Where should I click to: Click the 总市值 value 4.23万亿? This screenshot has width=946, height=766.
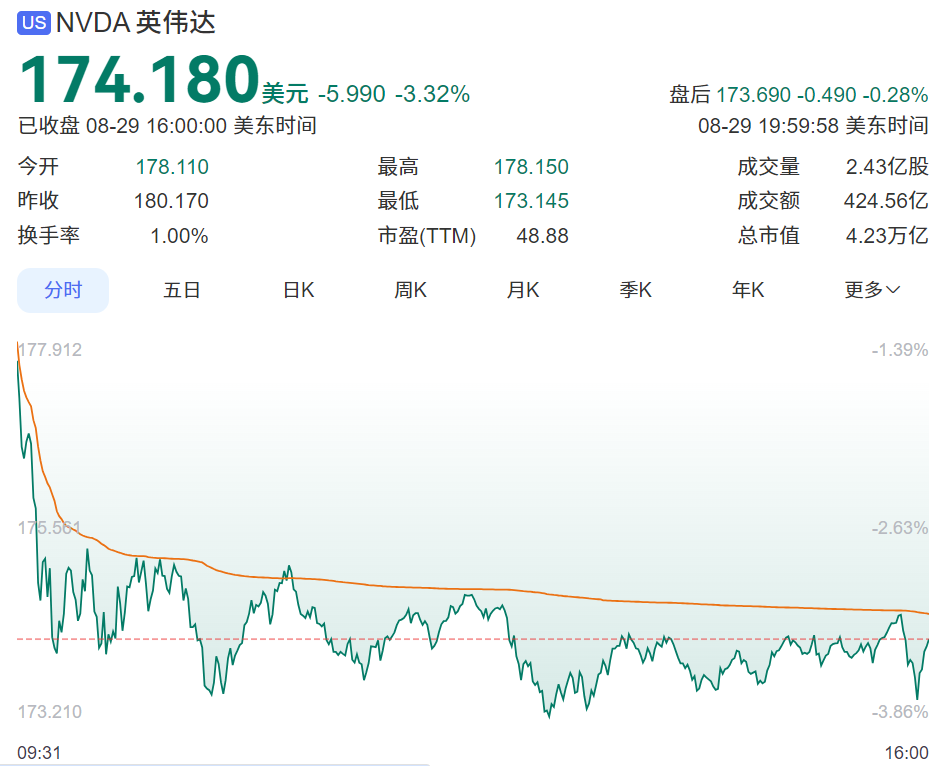887,236
